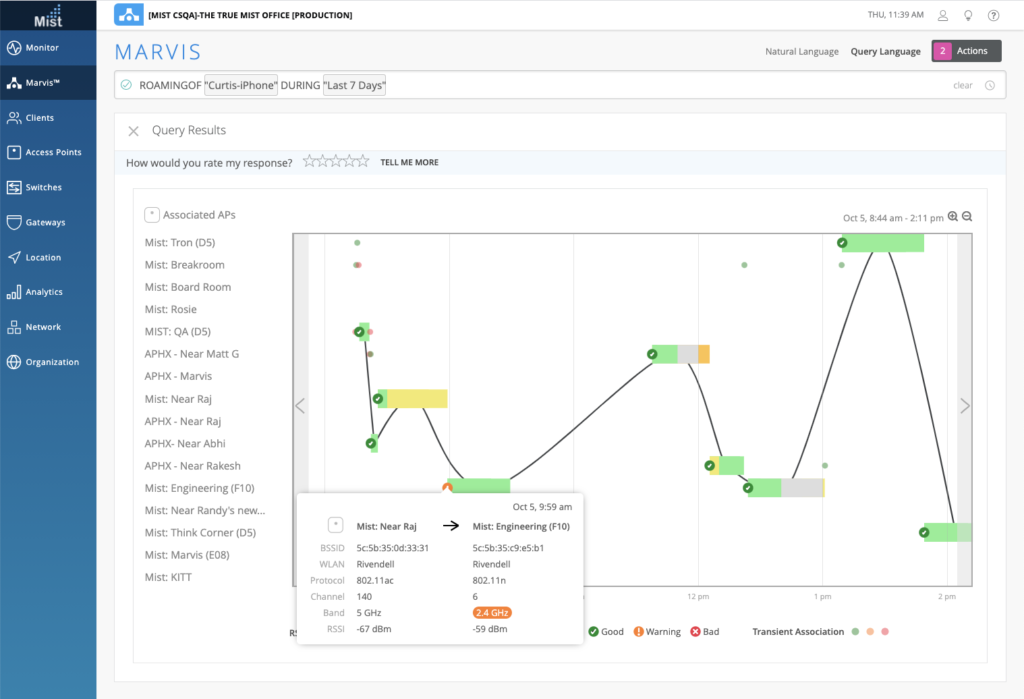This screenshot has width=1024, height=699.
Task: Toggle the Associated APs legend marker
Action: point(152,214)
